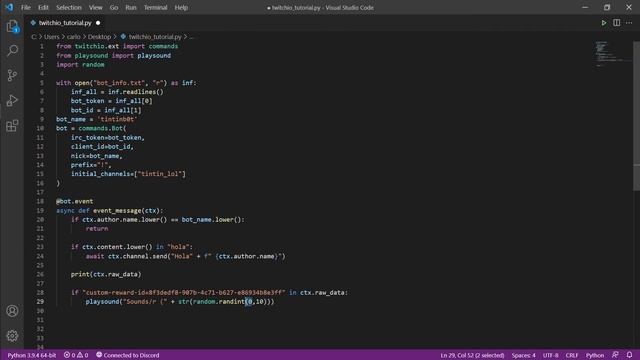This screenshot has height=360, width=640.
Task: Click inf.readlines() on line 6
Action: click(136, 92)
